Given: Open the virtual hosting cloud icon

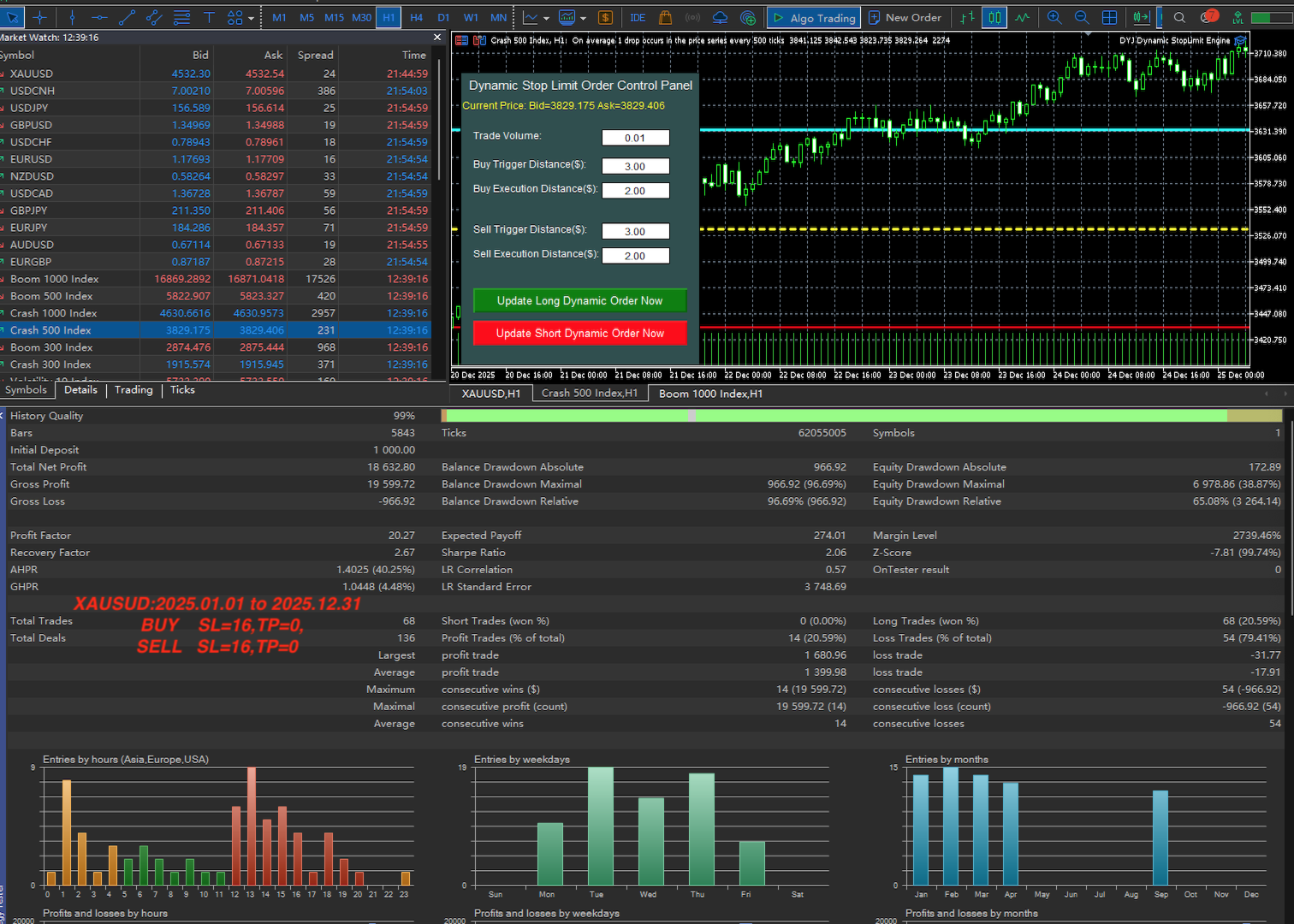Looking at the screenshot, I should (x=720, y=17).
